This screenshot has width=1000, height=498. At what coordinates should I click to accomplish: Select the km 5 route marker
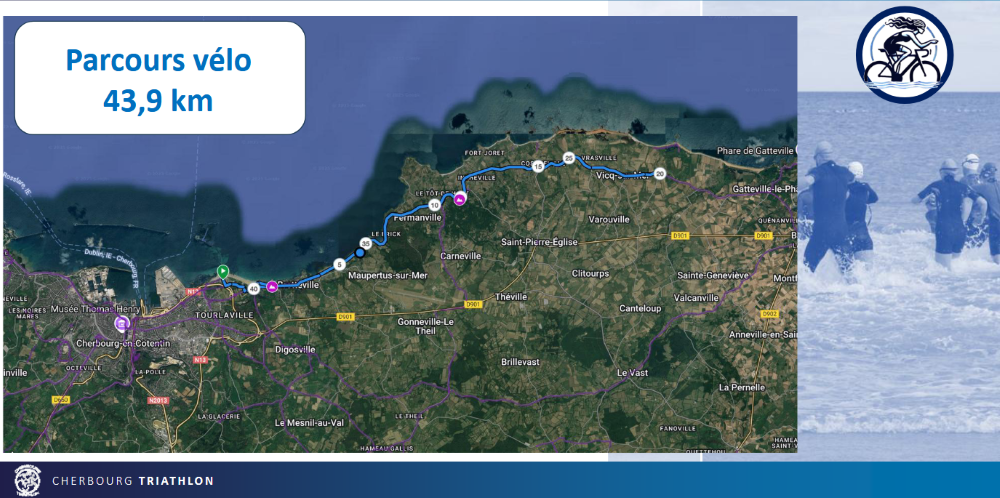tap(339, 264)
